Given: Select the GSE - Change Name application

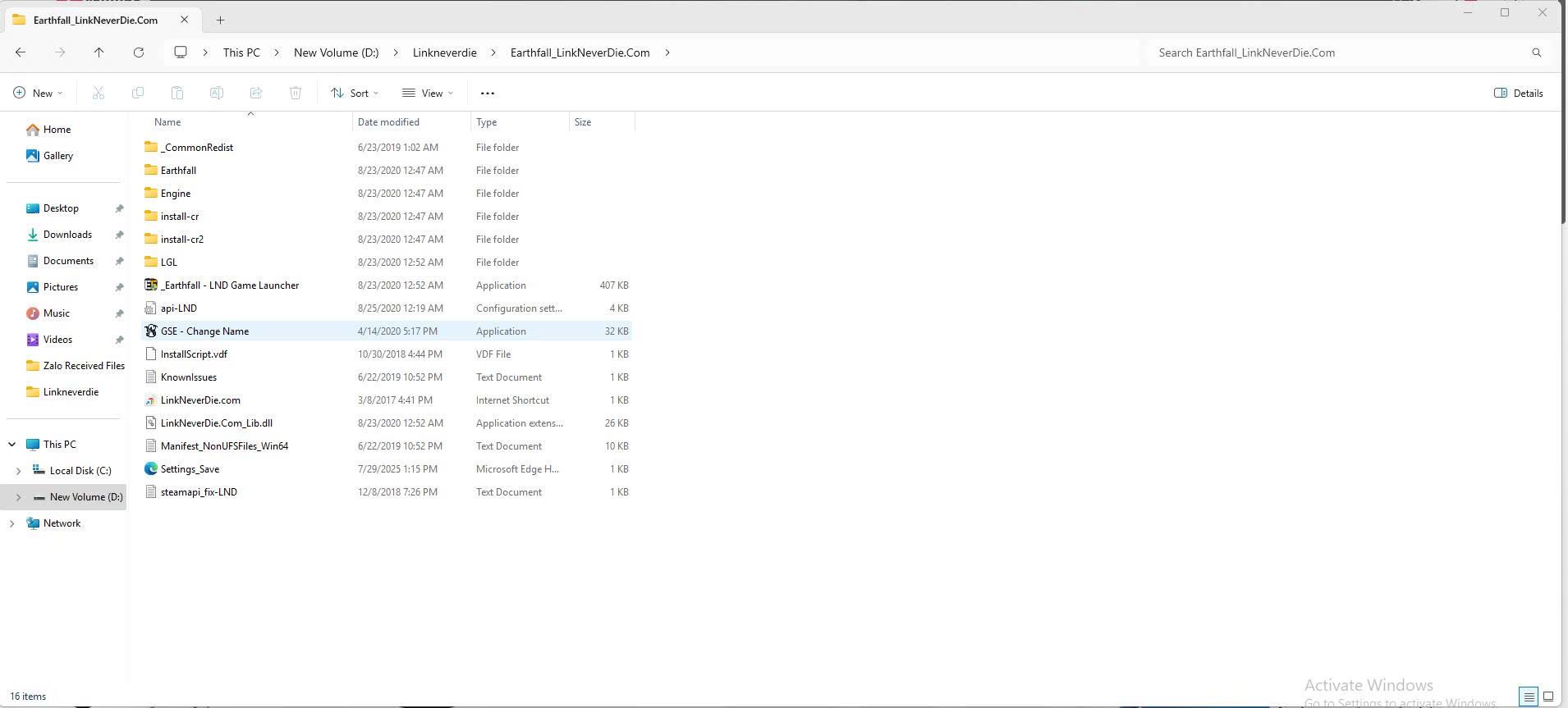Looking at the screenshot, I should 204,331.
